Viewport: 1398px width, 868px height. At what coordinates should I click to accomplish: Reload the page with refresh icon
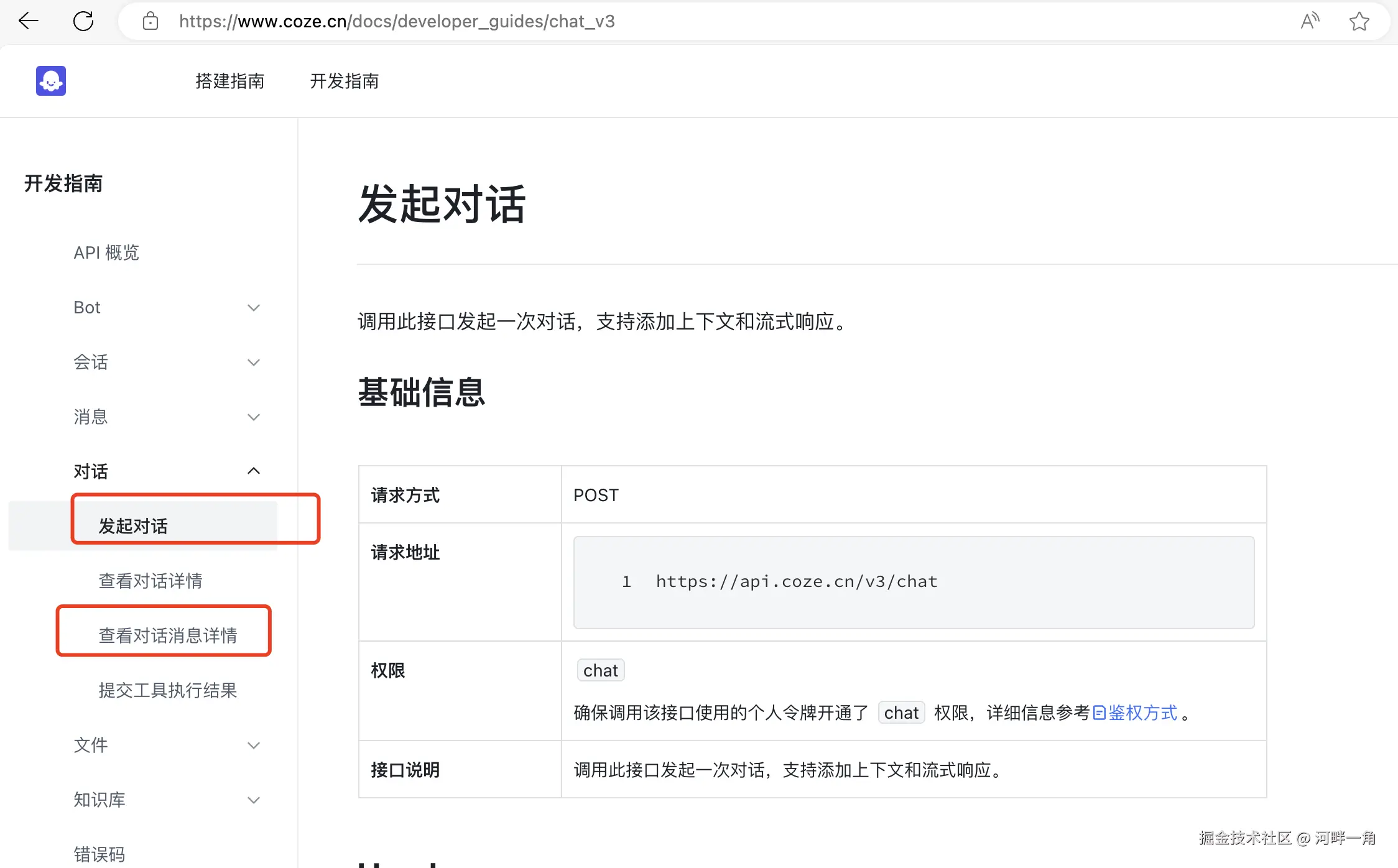point(83,21)
